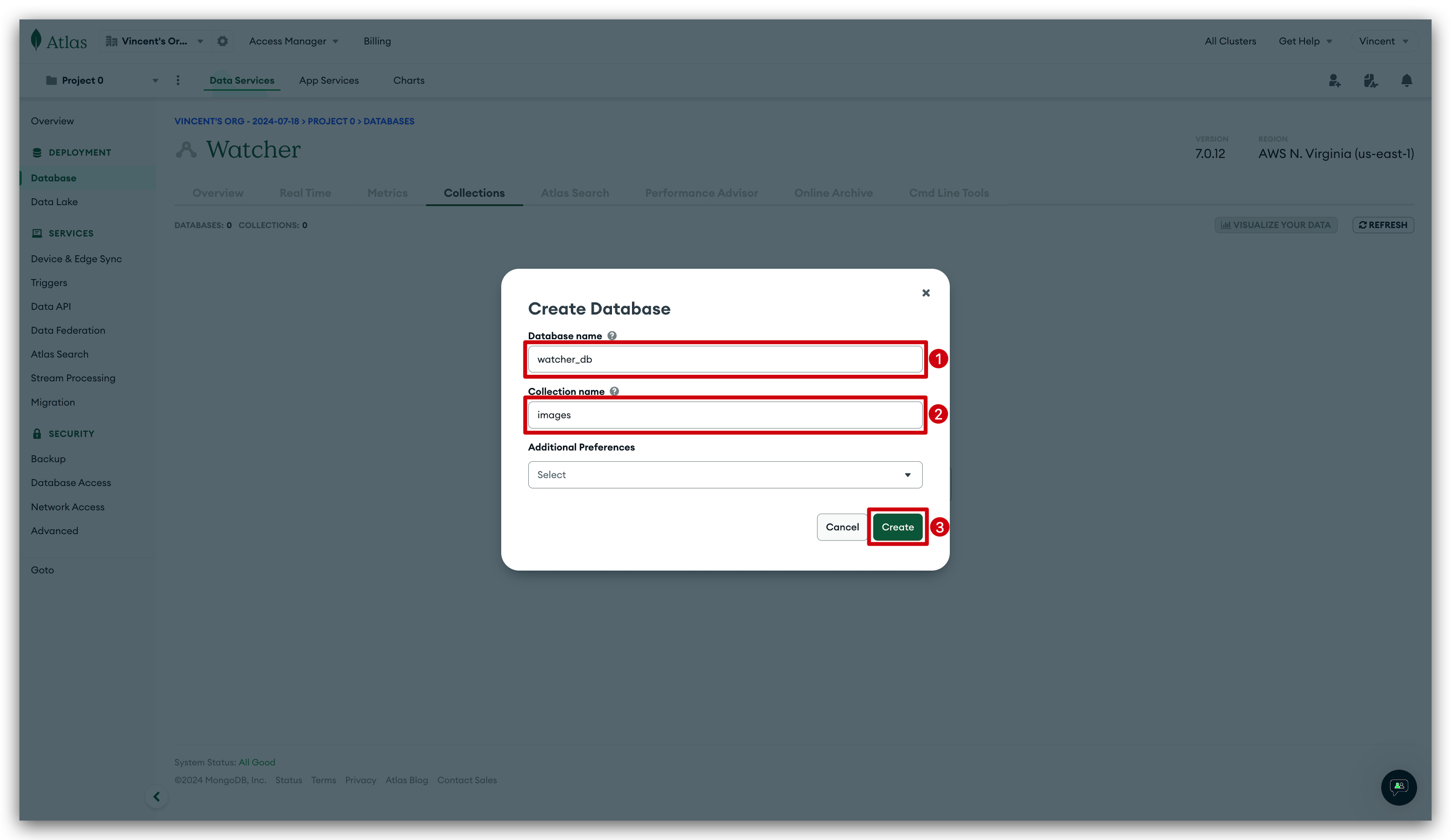Open the Real Time tab
The image size is (1451, 840).
[x=305, y=193]
